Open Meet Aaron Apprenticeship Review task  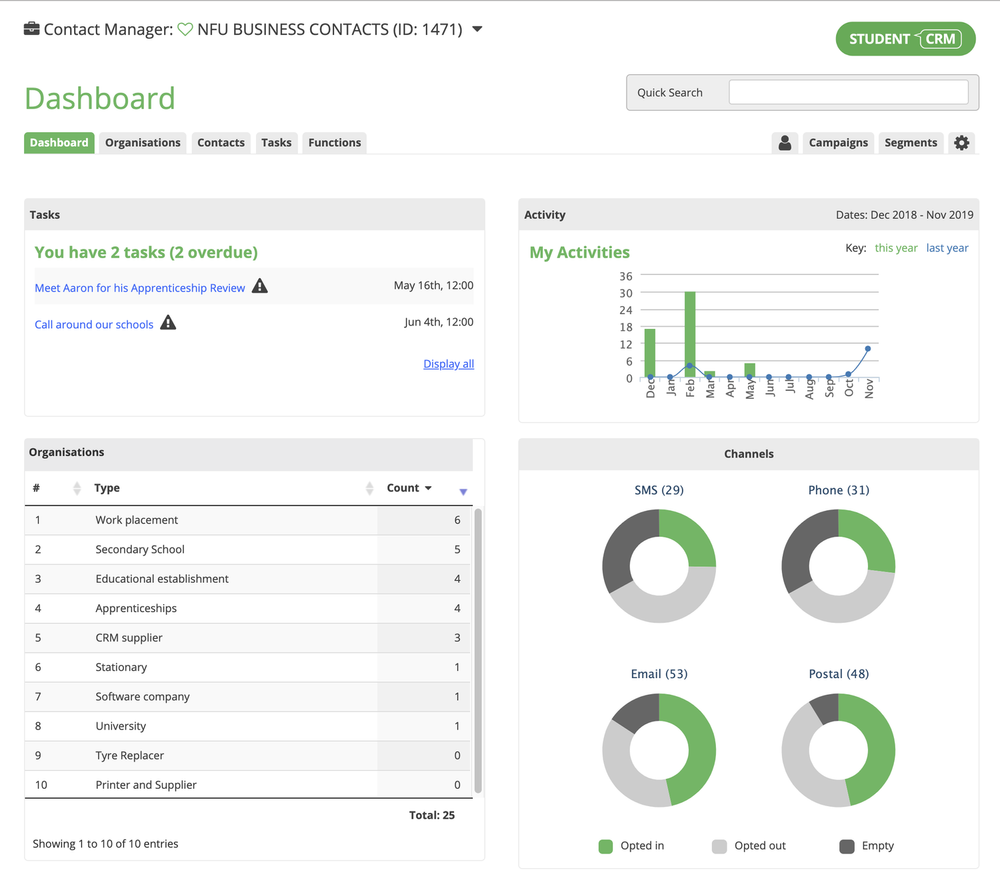click(140, 288)
